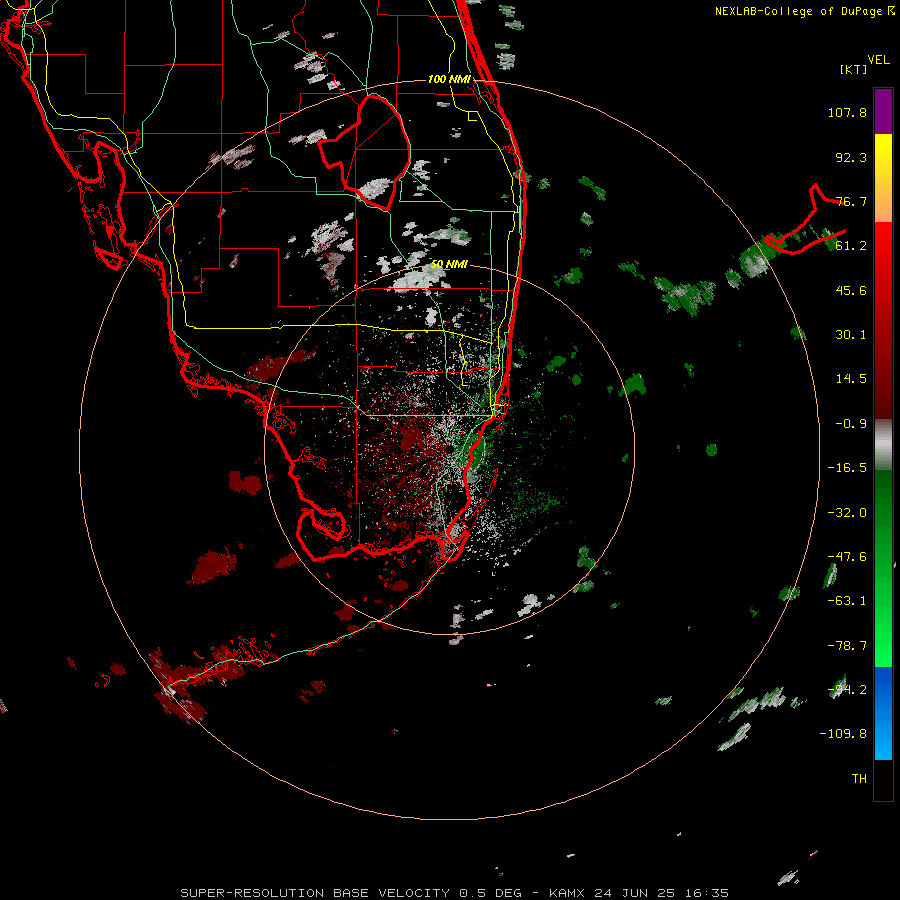
Task: Select the 14.5 scale value
Action: 851,379
